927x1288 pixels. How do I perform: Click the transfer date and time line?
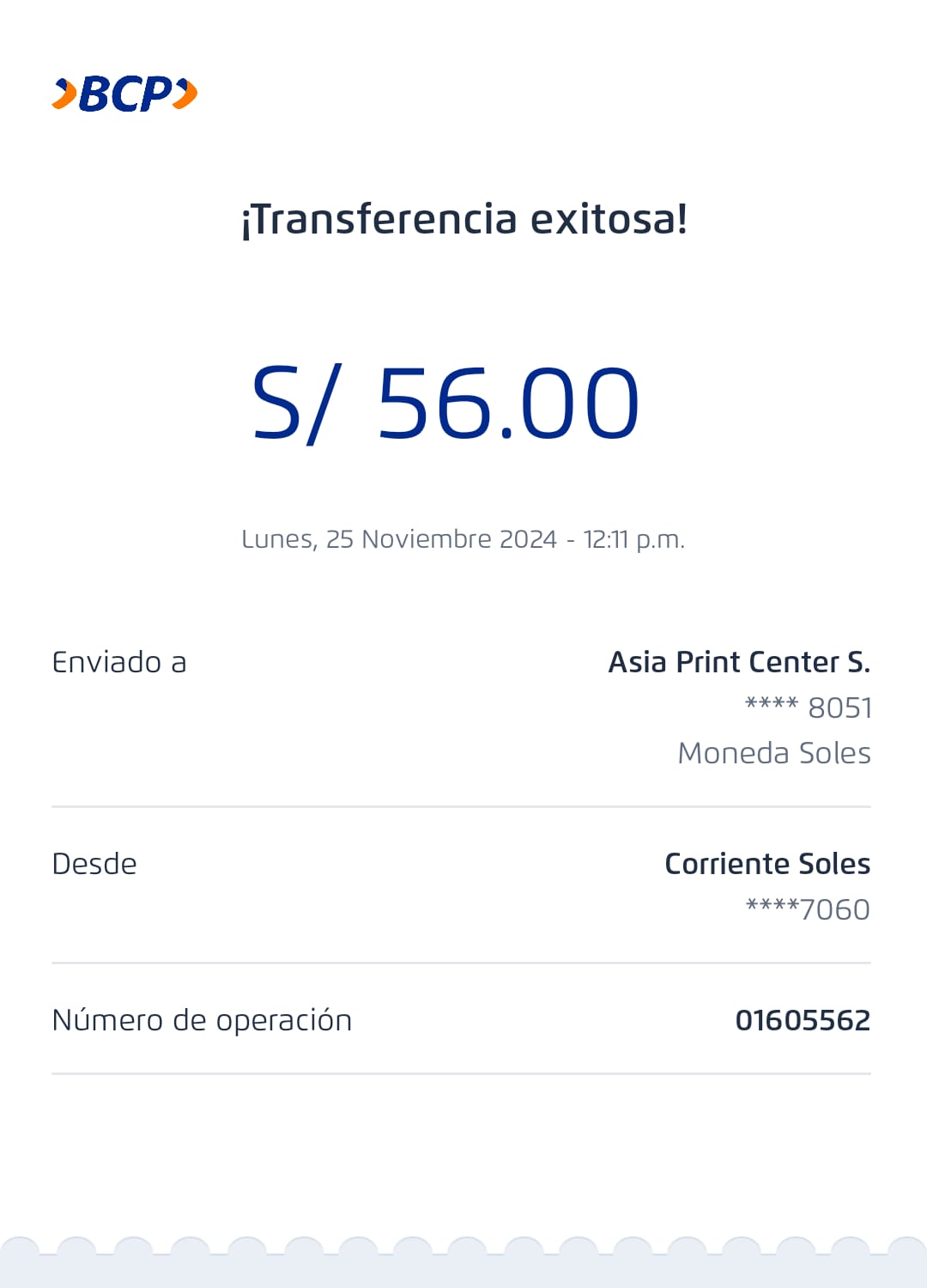click(463, 539)
